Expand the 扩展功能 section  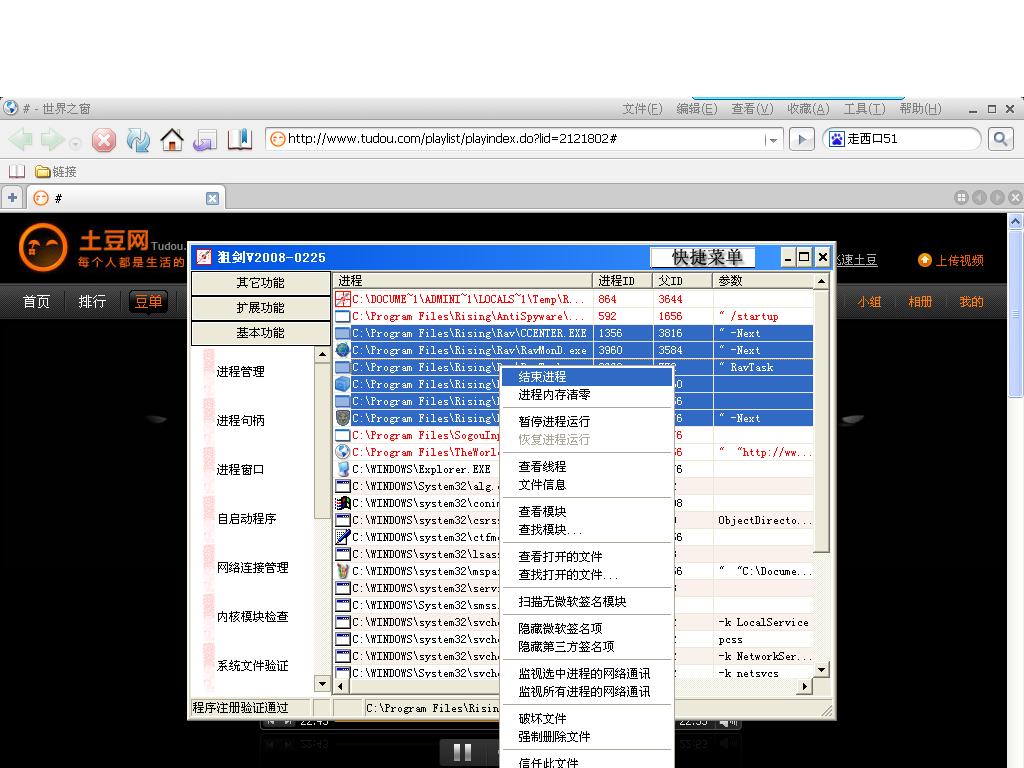pyautogui.click(x=260, y=308)
